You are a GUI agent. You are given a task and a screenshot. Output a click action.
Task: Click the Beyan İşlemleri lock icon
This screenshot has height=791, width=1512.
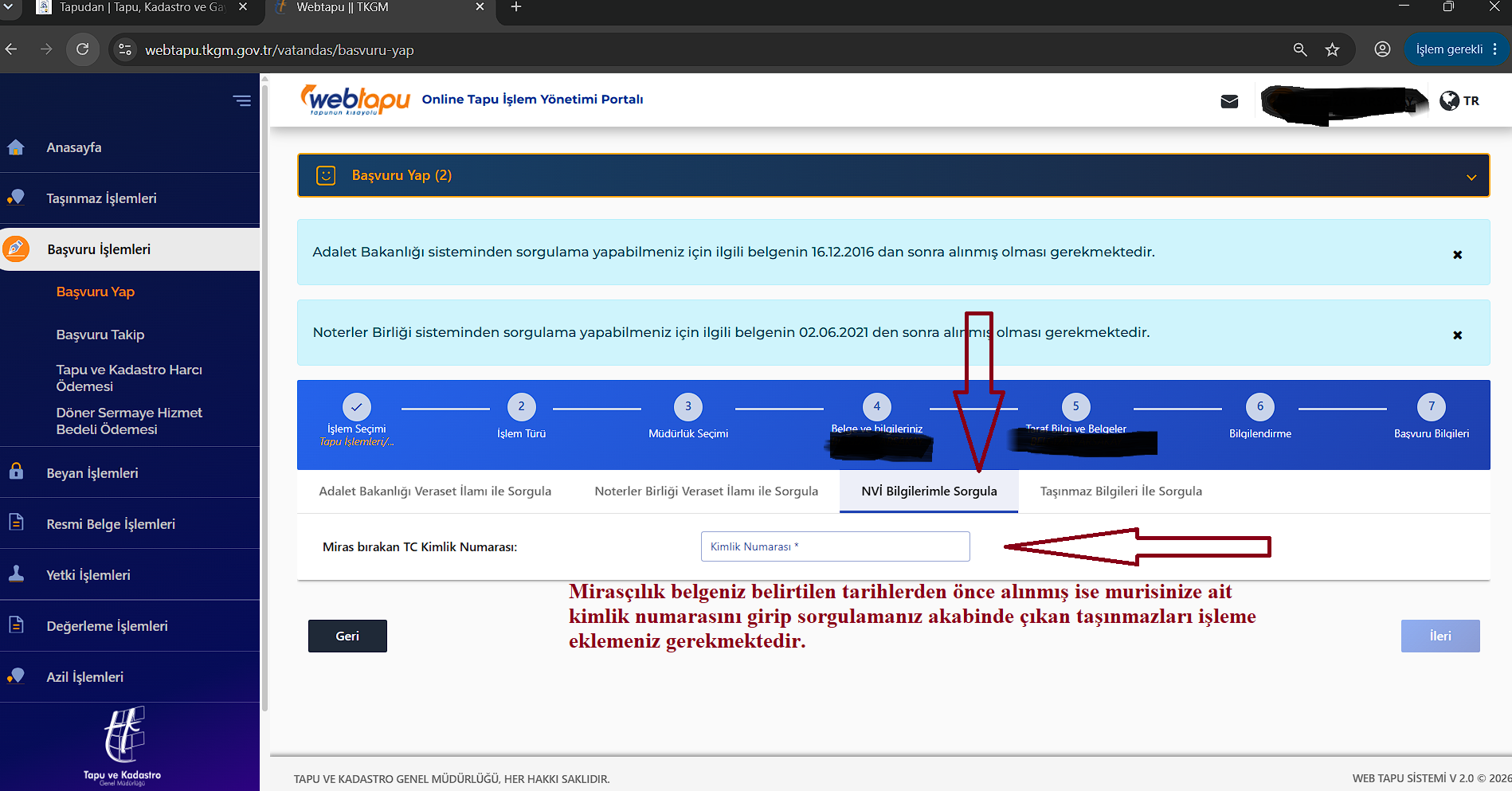click(15, 472)
